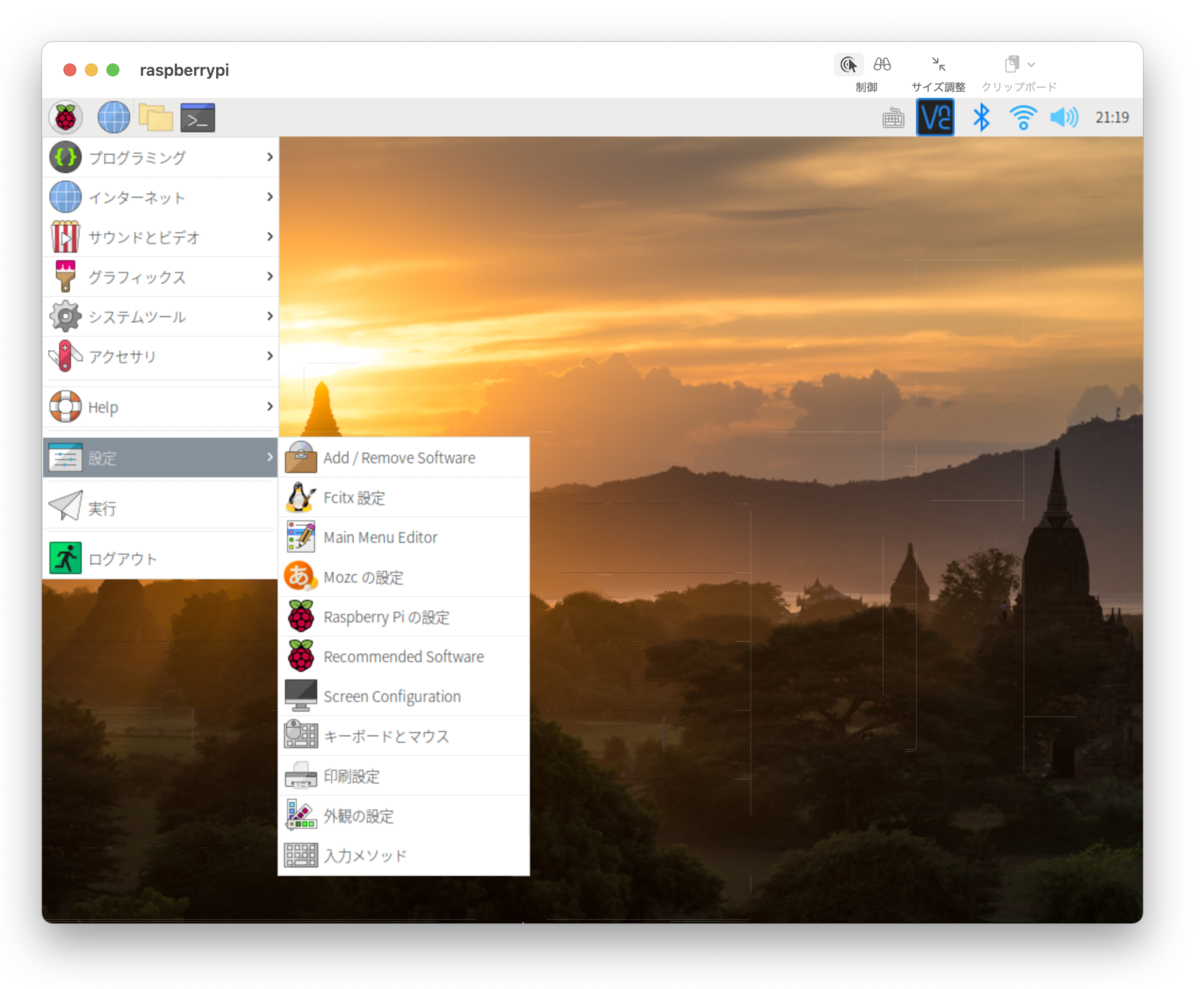Click the Help lifebuoy icon
This screenshot has height=989, width=1200.
[x=65, y=407]
